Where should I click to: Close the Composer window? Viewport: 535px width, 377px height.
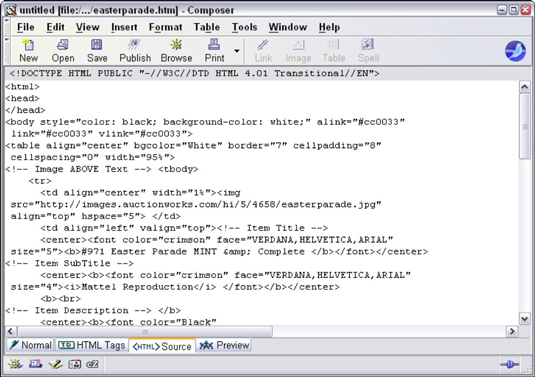coord(525,10)
